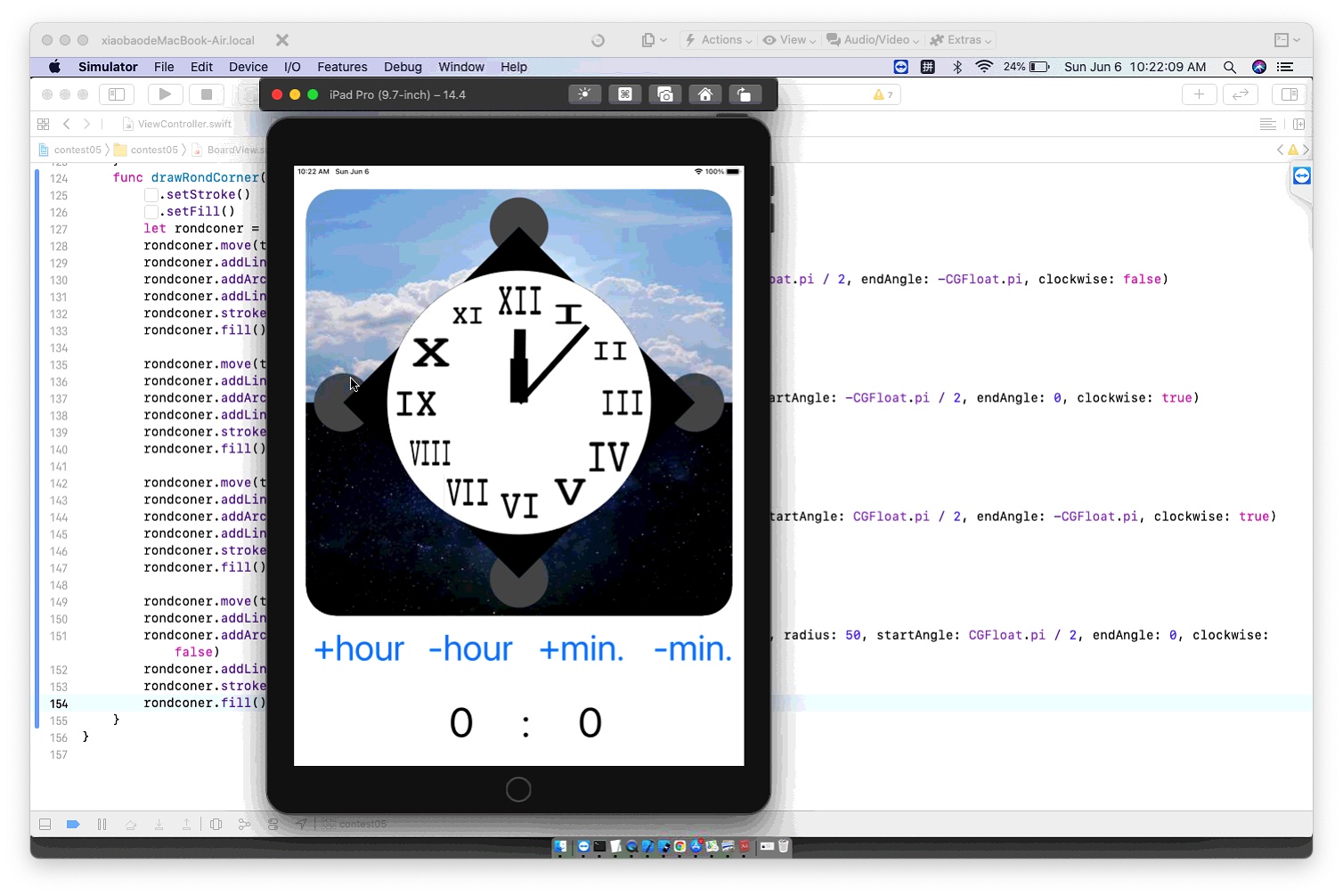
Task: Run the Xcode project play button
Action: pyautogui.click(x=165, y=94)
